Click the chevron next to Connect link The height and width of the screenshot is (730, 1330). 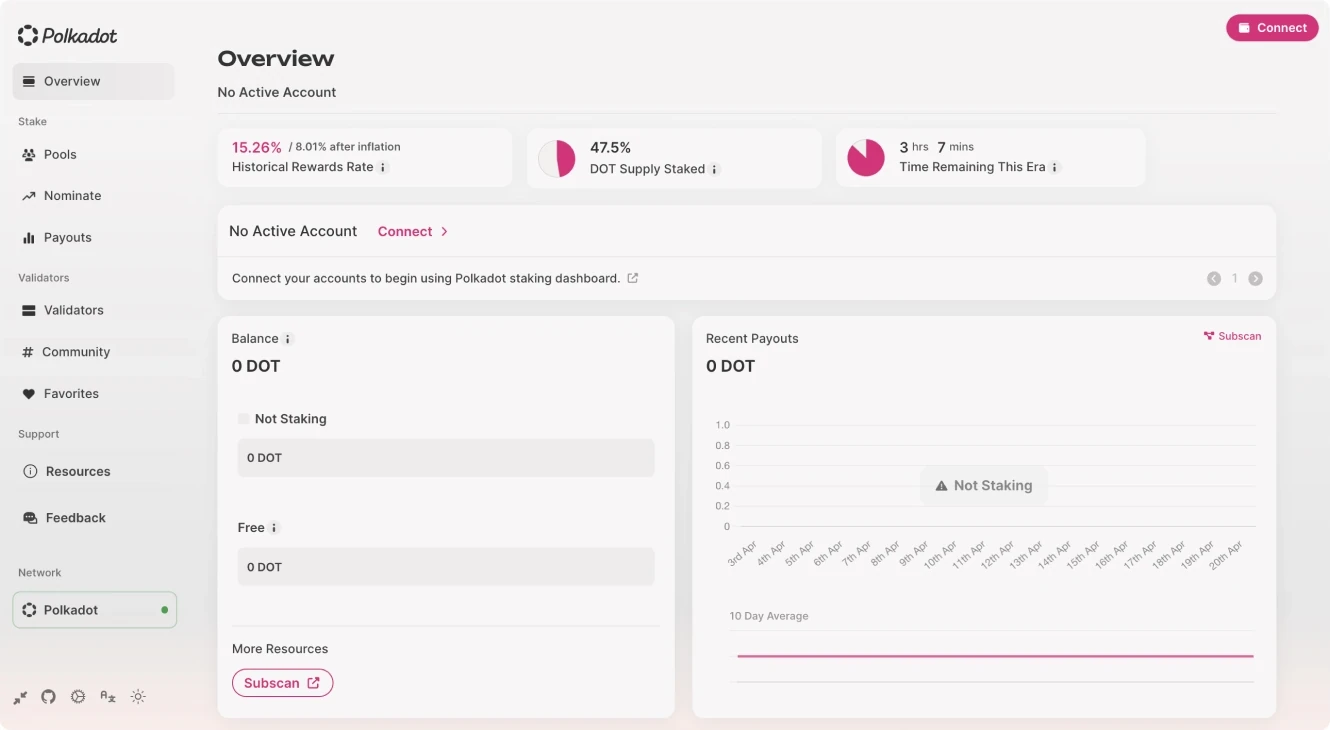444,231
